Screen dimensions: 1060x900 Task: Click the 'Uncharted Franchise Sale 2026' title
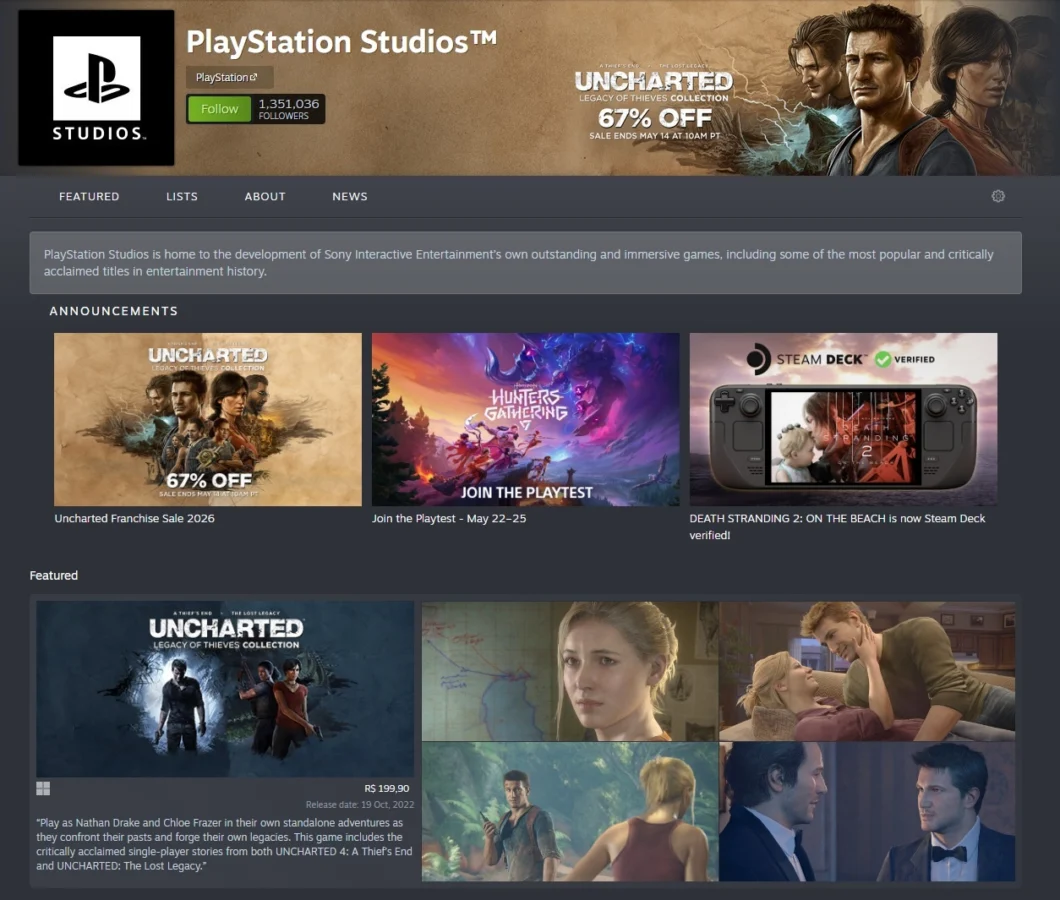click(x=135, y=519)
